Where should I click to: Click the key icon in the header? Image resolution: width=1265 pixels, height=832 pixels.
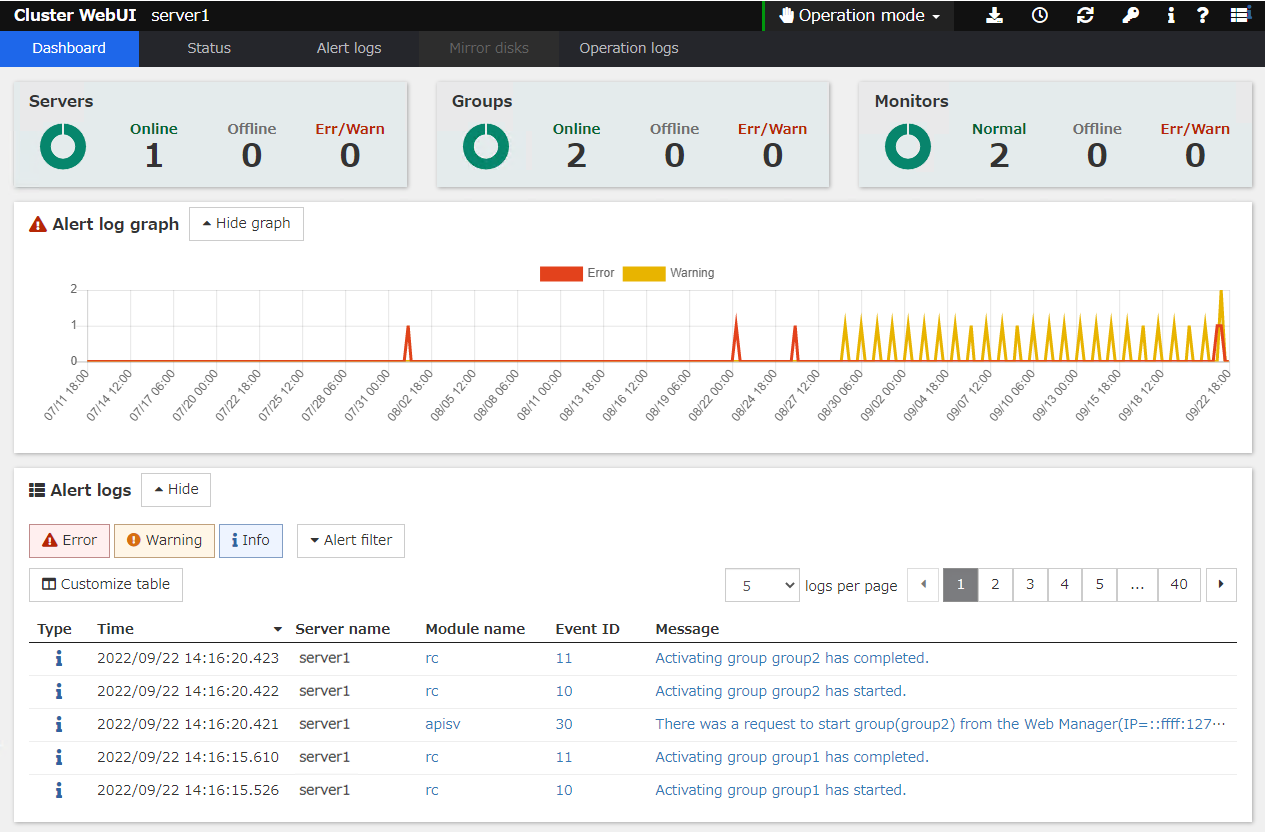tap(1130, 15)
